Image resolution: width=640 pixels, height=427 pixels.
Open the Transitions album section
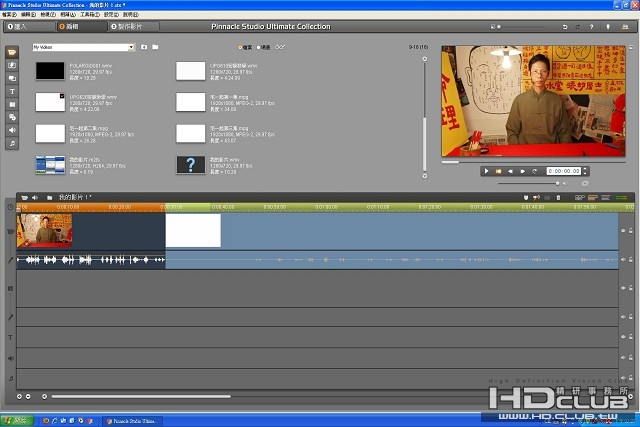tap(12, 65)
